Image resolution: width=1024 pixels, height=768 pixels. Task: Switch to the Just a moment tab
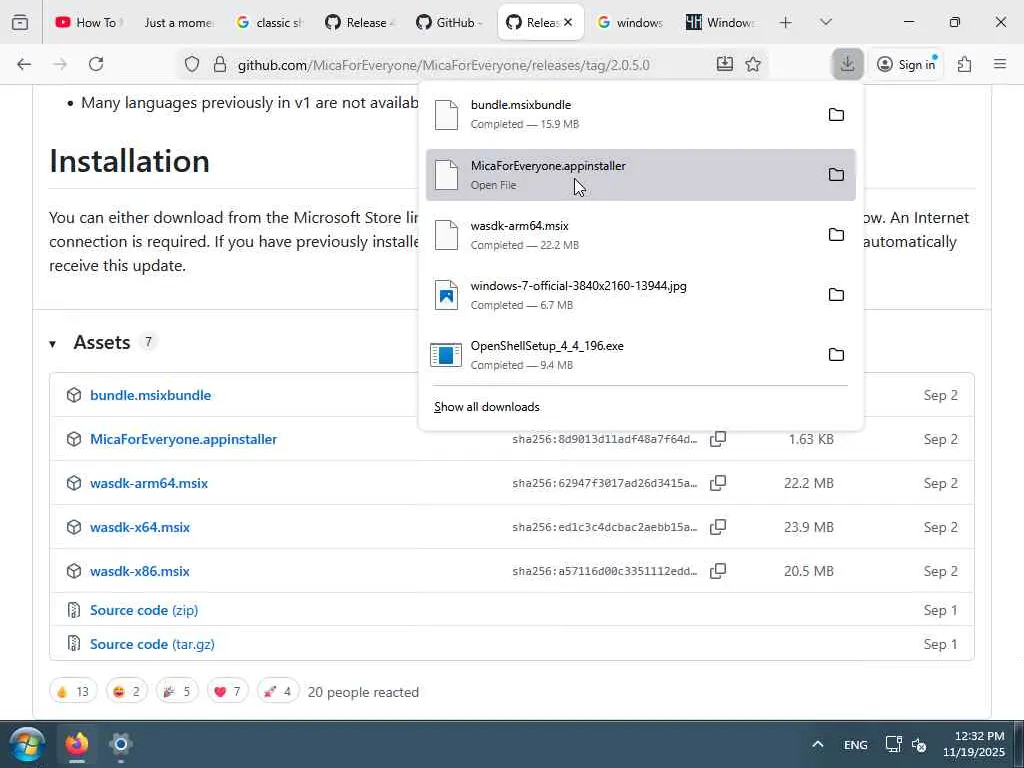[x=178, y=22]
